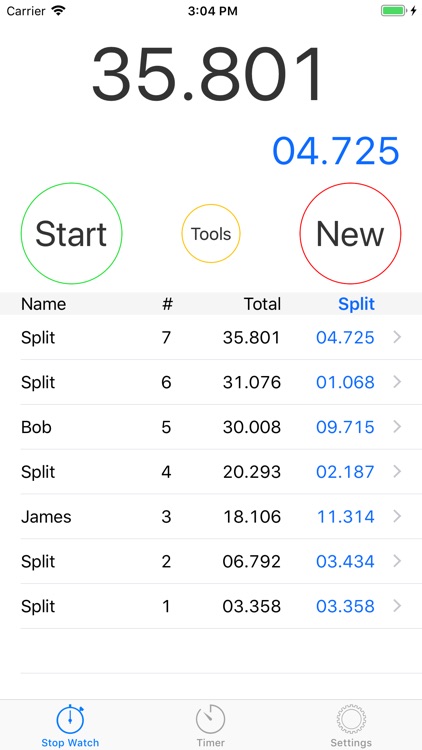Select the Name column header
Screen dimensions: 422x750
coord(44,304)
